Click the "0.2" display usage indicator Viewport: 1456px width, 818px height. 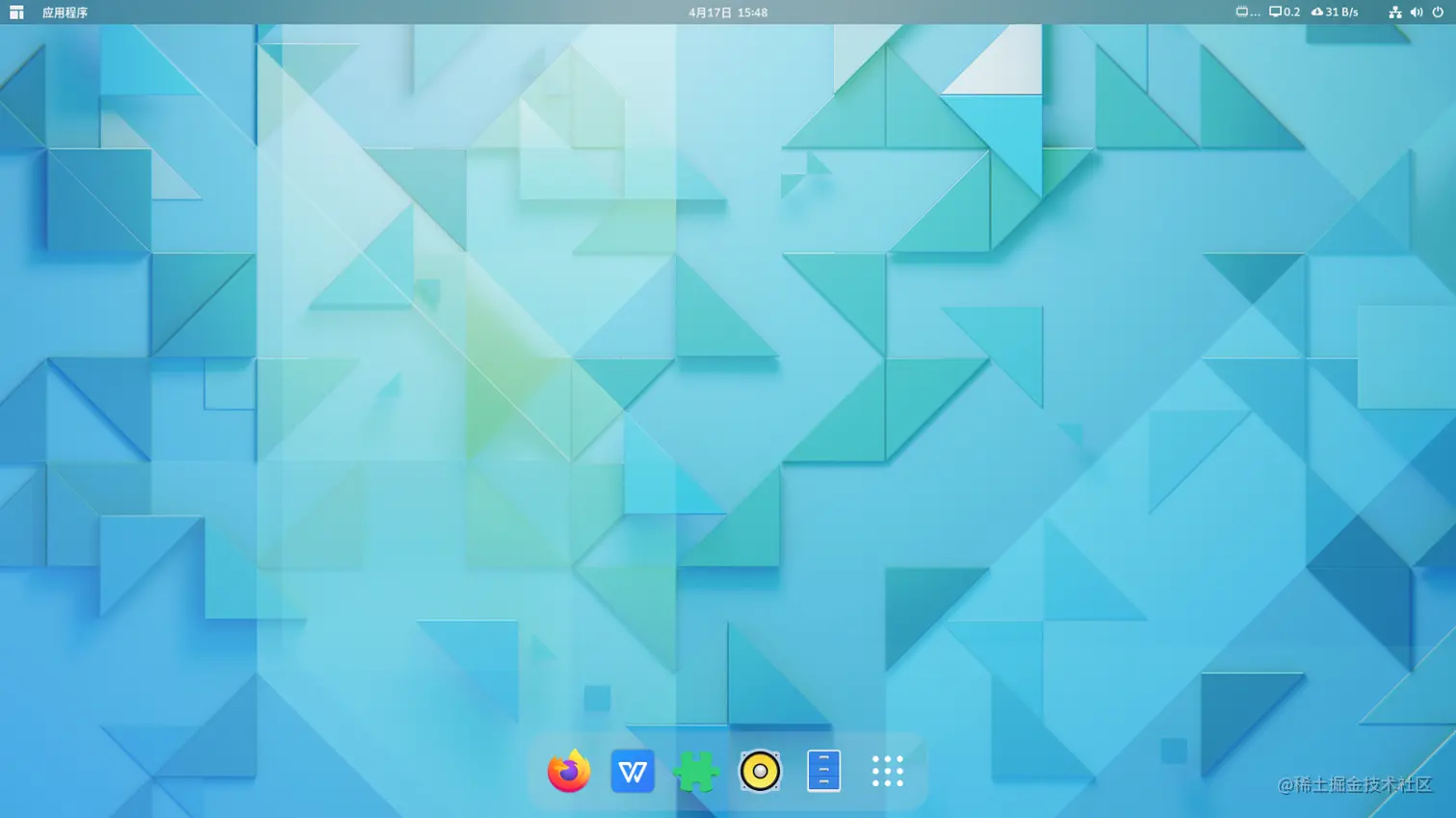[x=1285, y=13]
